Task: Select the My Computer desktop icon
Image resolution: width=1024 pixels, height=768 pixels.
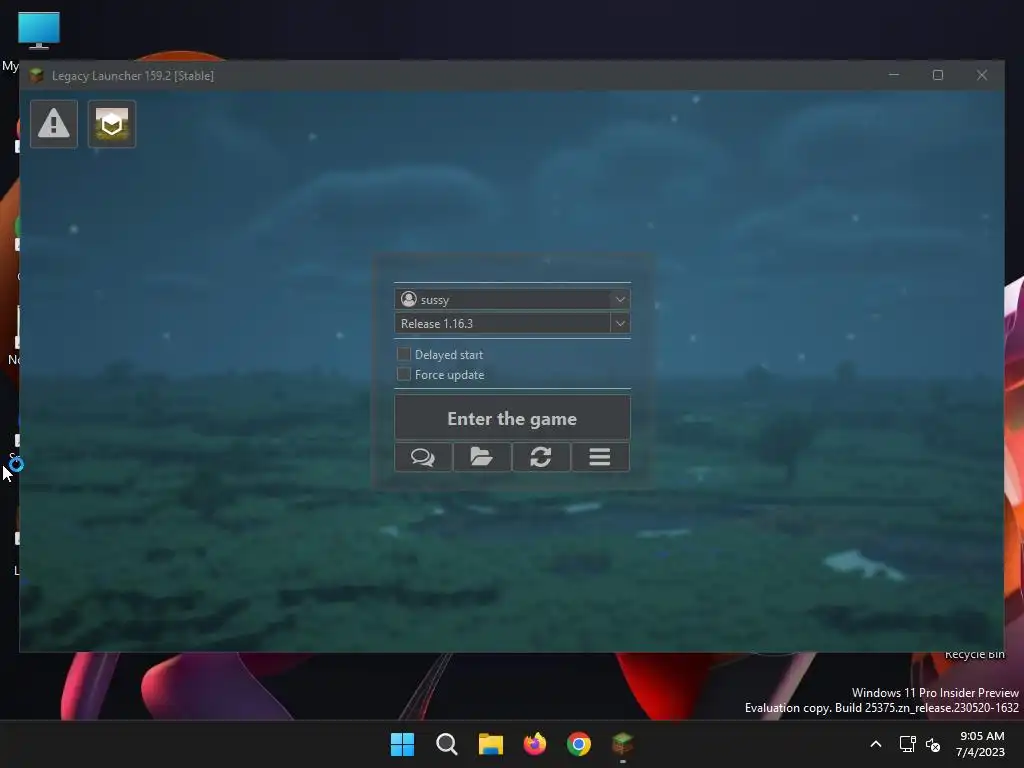Action: 39,31
